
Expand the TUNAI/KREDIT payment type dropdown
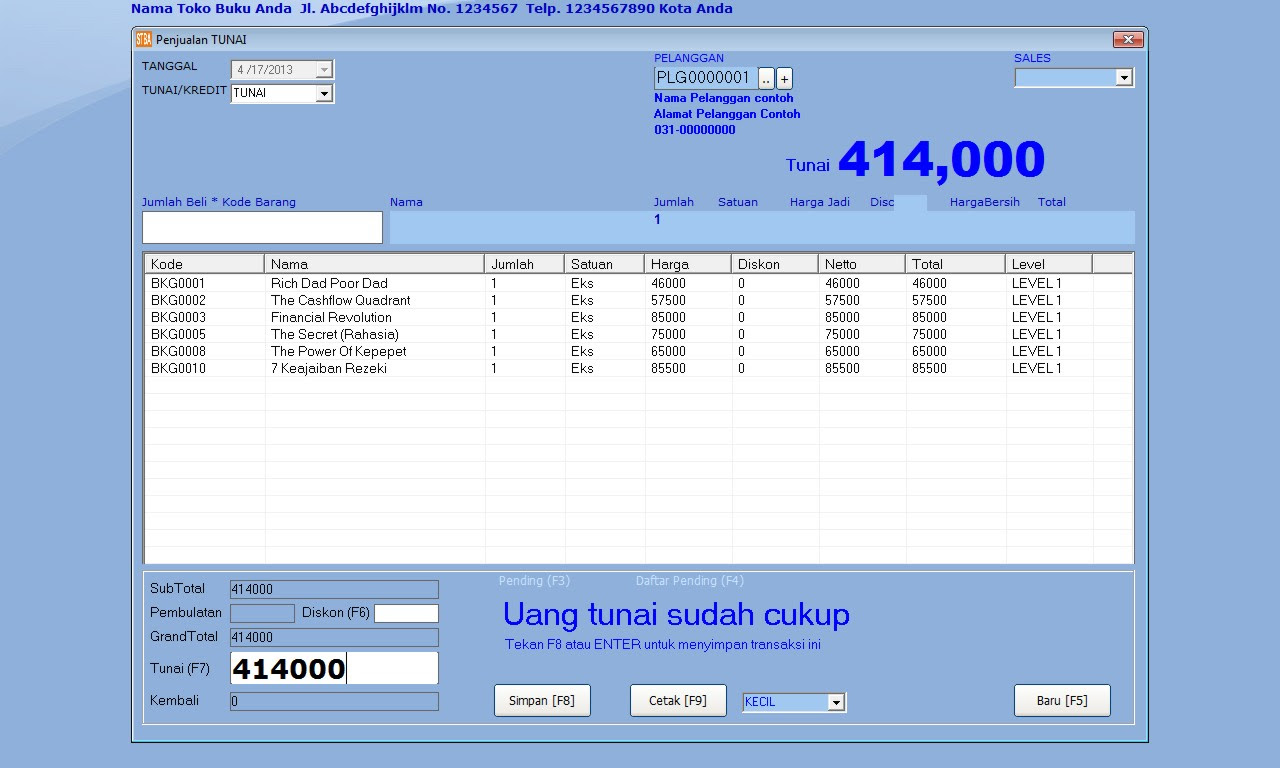[x=323, y=94]
